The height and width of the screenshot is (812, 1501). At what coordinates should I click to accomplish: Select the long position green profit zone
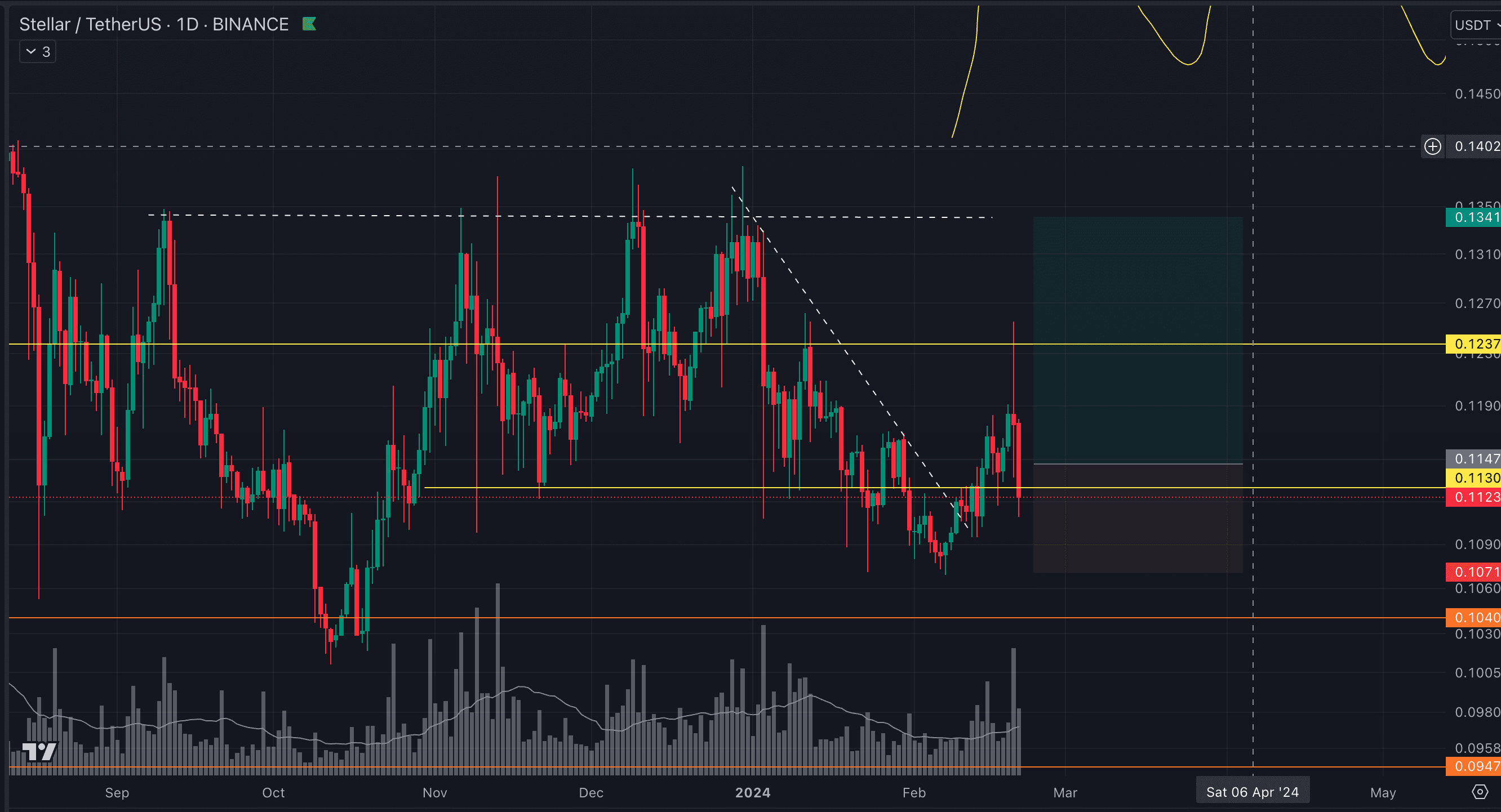(x=1138, y=340)
